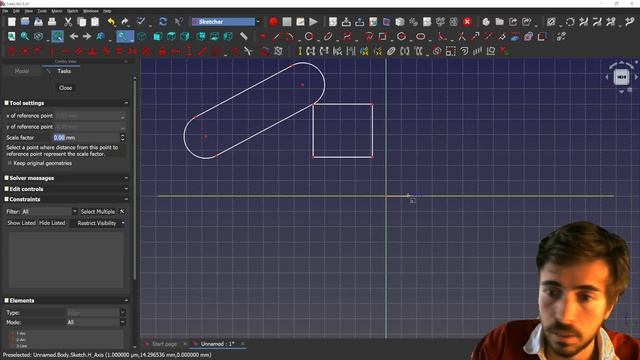The height and width of the screenshot is (360, 640).
Task: Cut selection with the scissors icon
Action: [68, 22]
